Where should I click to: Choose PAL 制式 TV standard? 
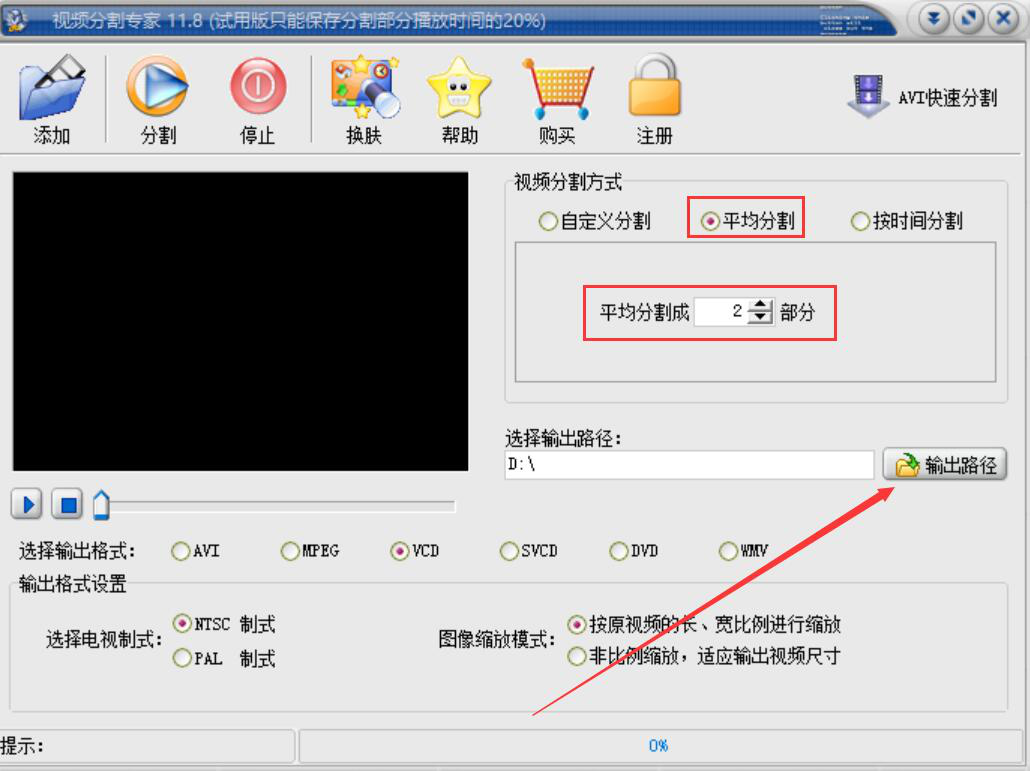tap(224, 657)
